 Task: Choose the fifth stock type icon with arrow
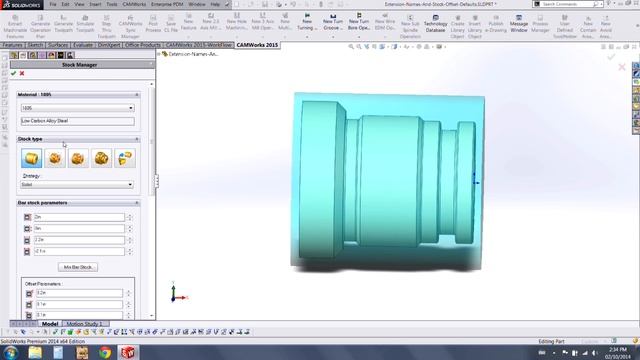[x=125, y=158]
